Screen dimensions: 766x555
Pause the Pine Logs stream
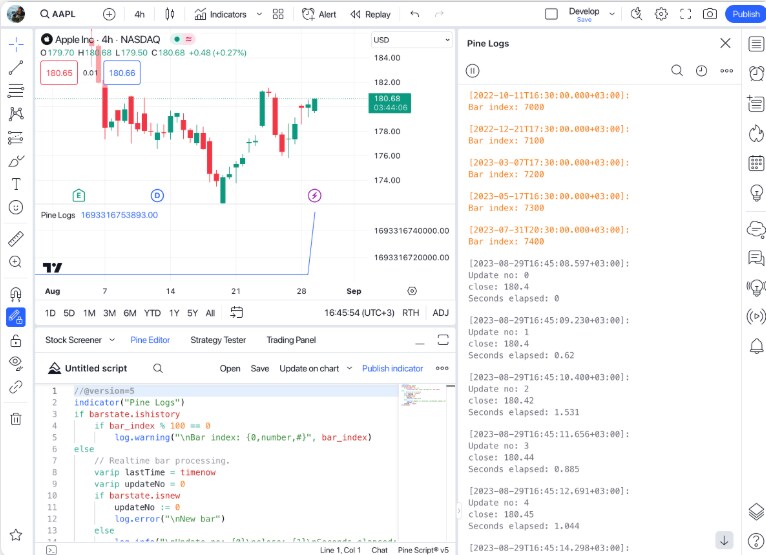(x=472, y=71)
